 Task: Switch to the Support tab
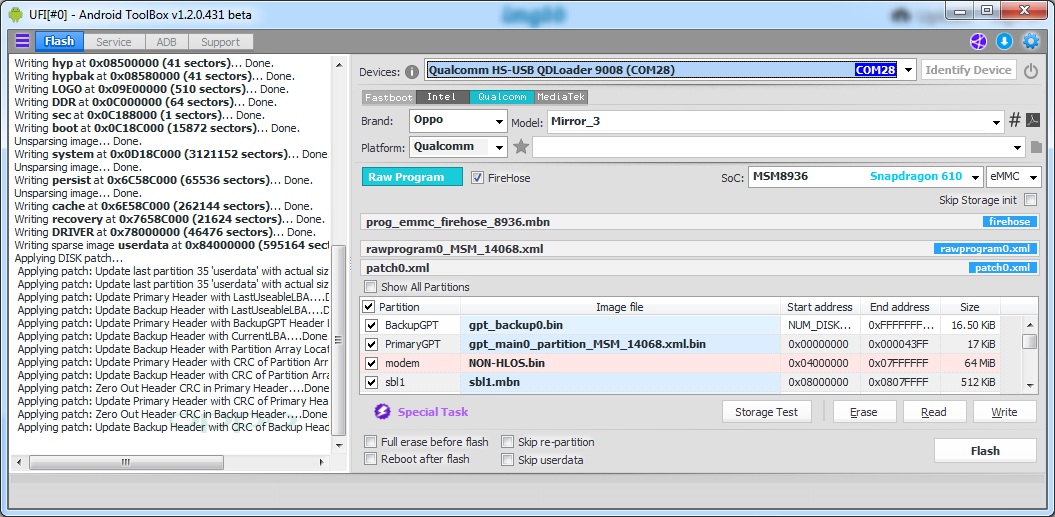coord(220,42)
